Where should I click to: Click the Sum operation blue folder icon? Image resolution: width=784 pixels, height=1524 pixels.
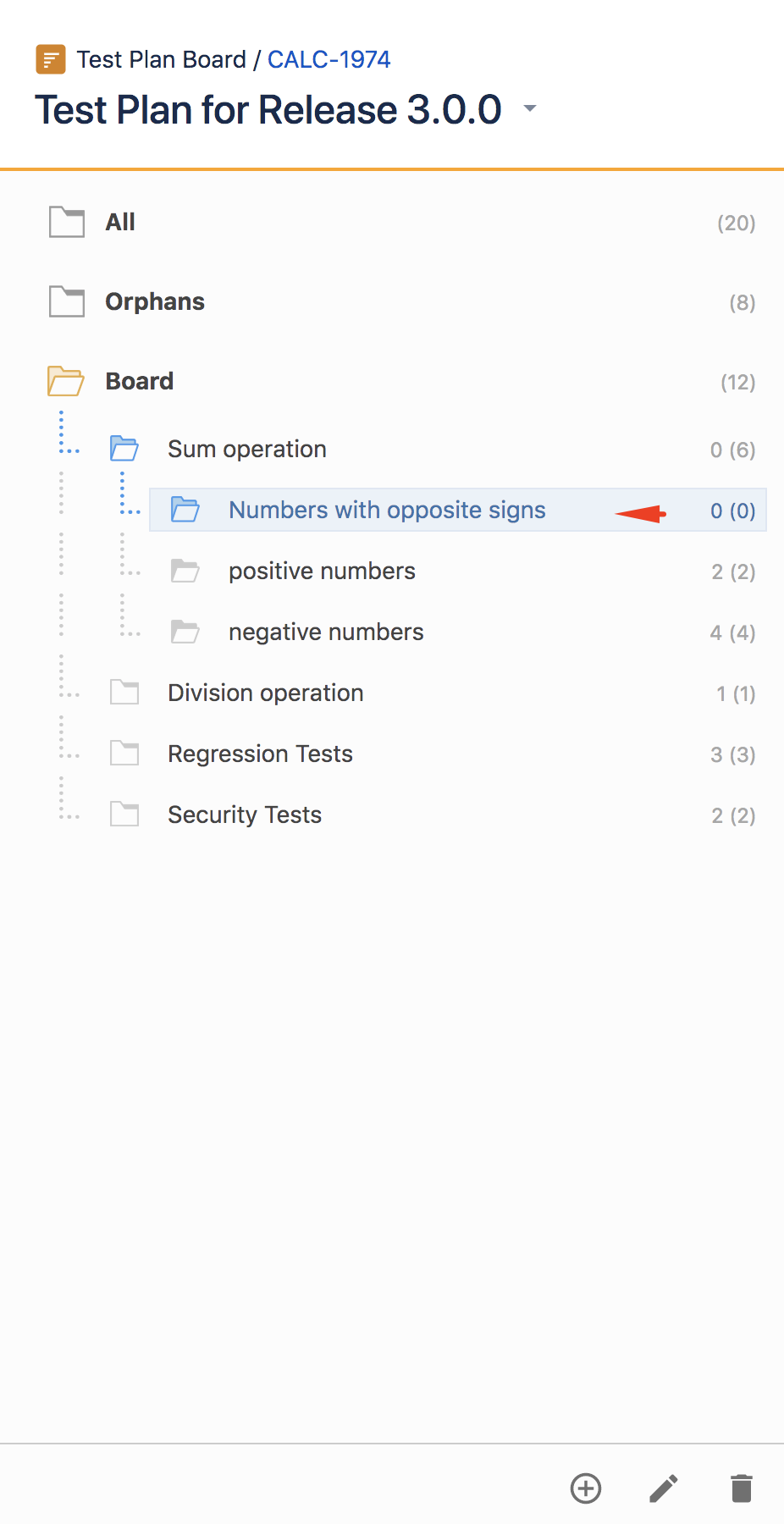(x=124, y=449)
